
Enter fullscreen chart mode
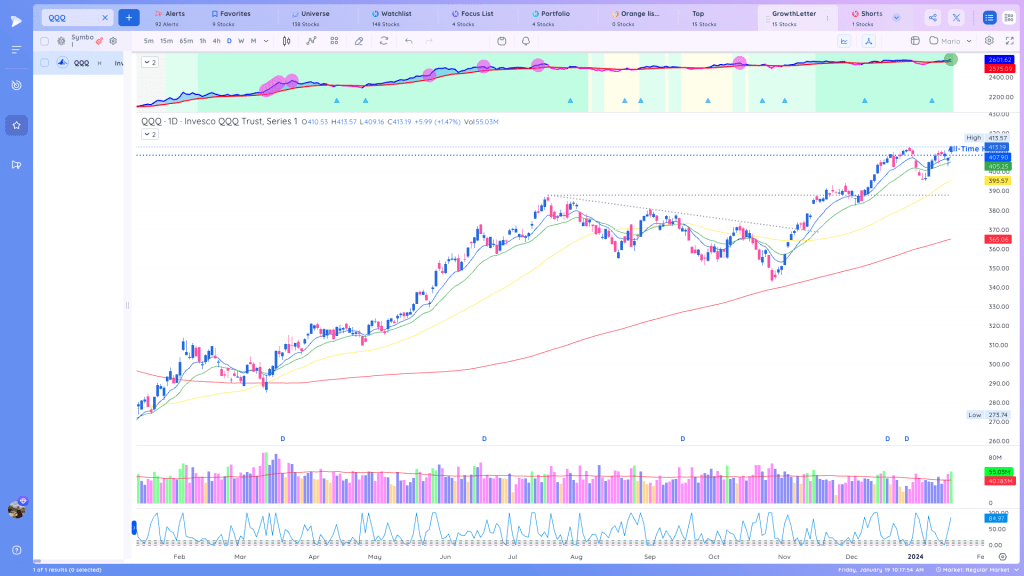coord(1010,40)
